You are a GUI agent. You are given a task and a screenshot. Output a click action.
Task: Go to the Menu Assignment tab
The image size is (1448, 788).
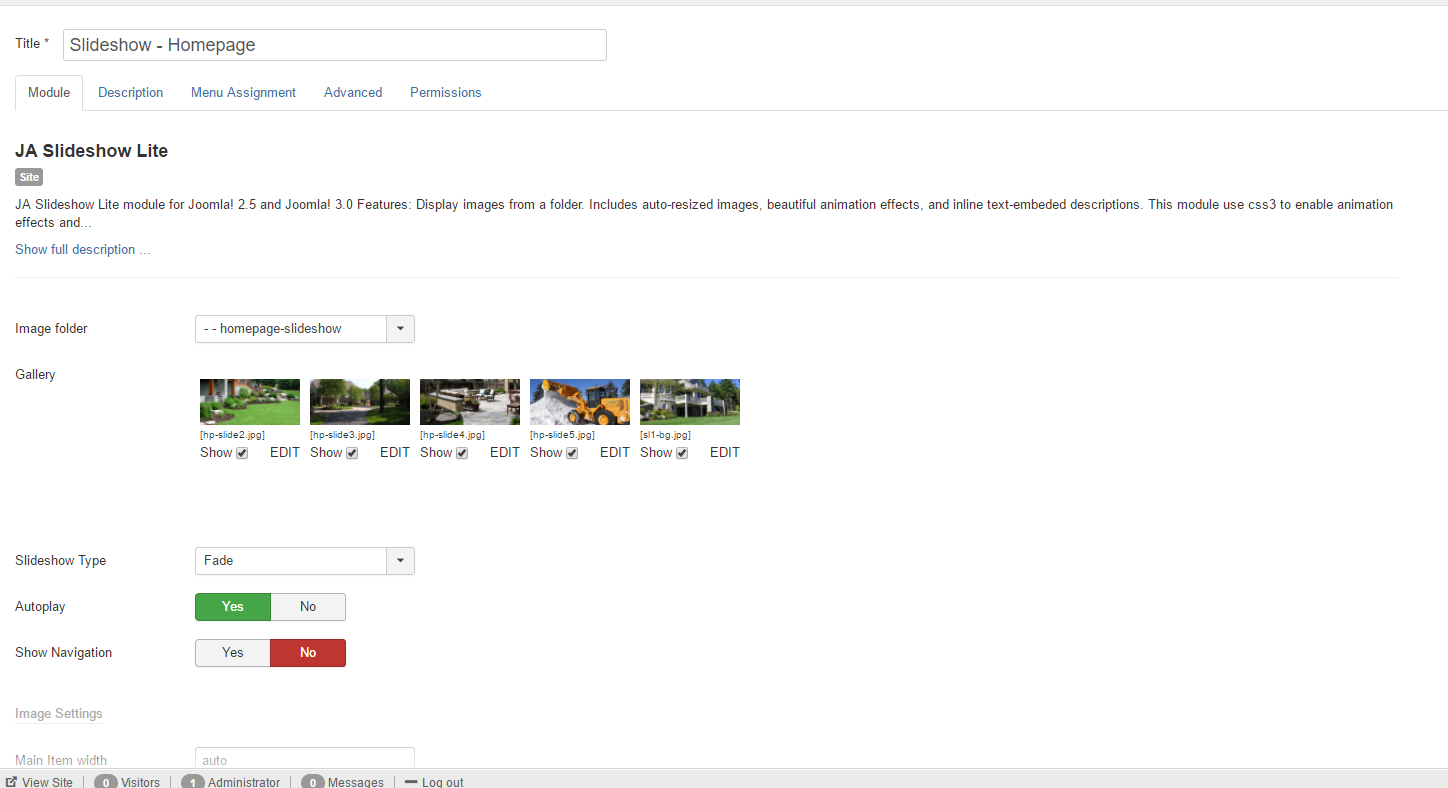tap(243, 92)
